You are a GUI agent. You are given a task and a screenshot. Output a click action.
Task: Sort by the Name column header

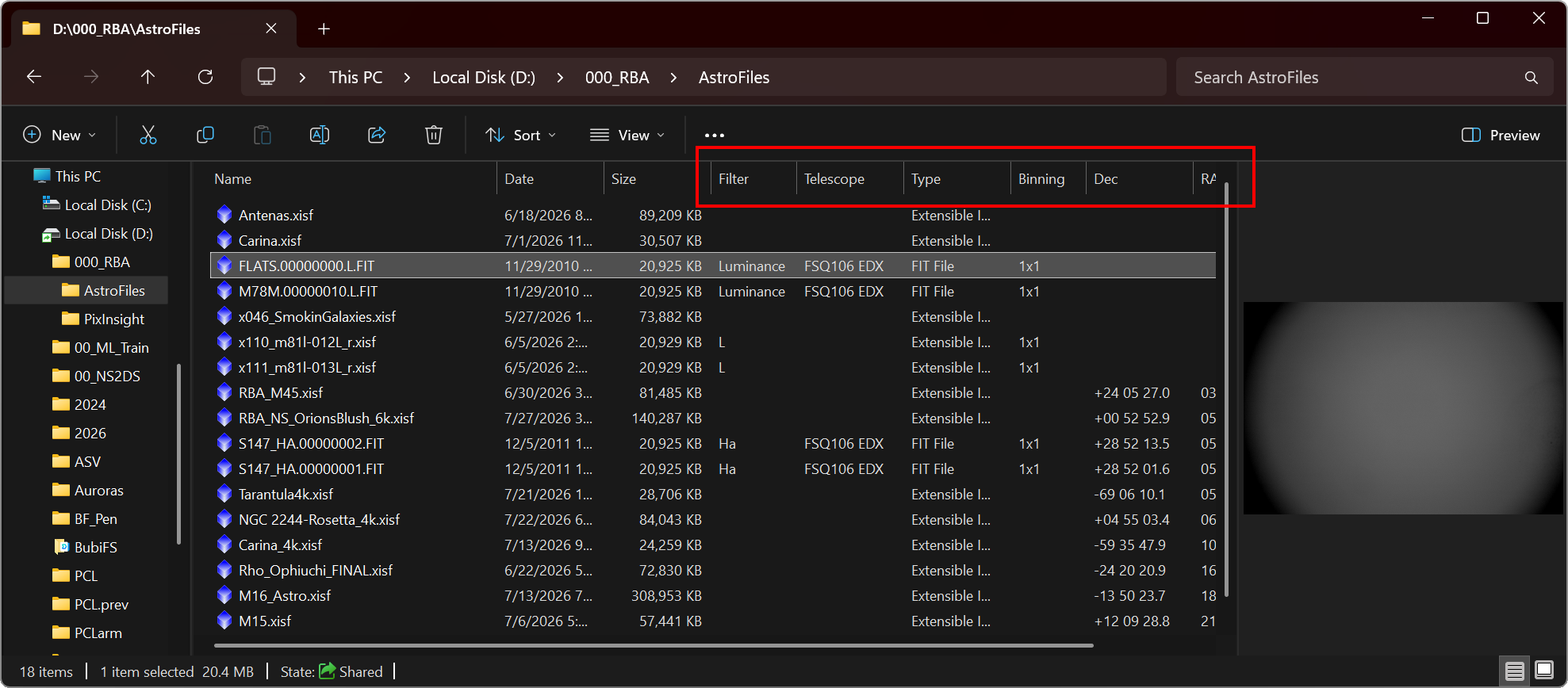coord(351,179)
